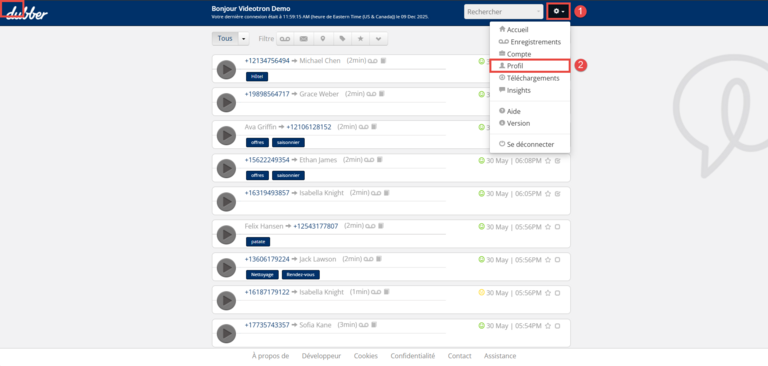
Task: Tick checkbox on +16187179122 row
Action: [557, 293]
